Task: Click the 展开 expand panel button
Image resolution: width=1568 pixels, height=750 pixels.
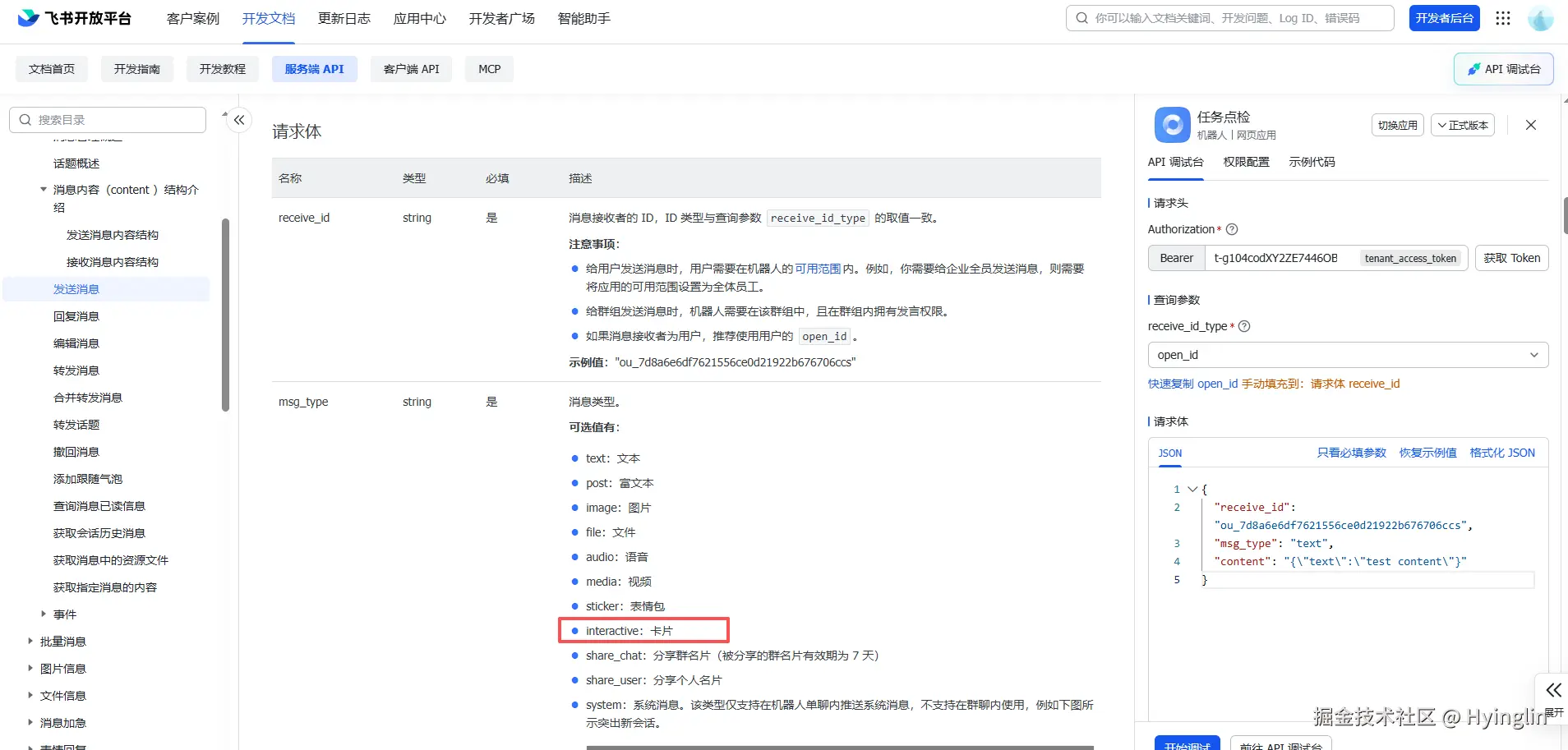Action: 1553,699
